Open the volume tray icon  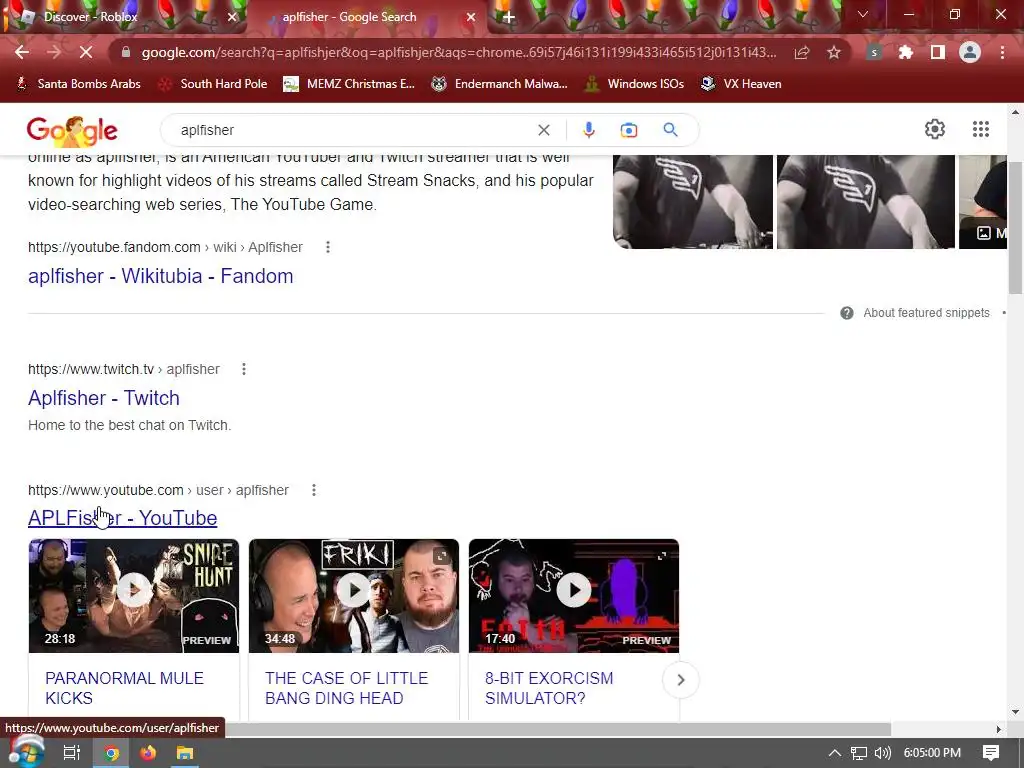(x=882, y=753)
